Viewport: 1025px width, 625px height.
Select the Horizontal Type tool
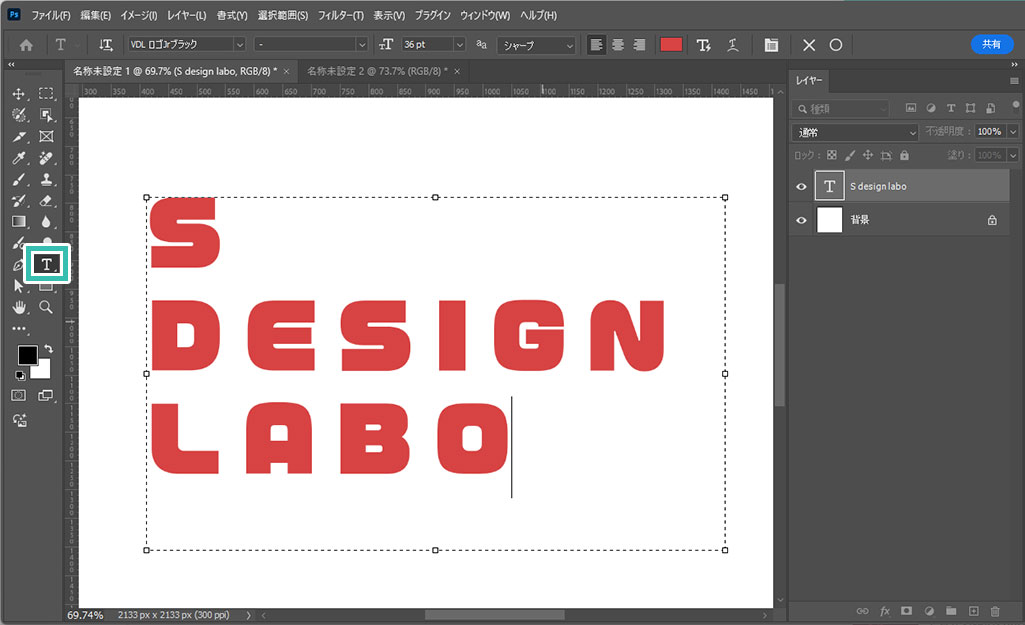tap(46, 264)
